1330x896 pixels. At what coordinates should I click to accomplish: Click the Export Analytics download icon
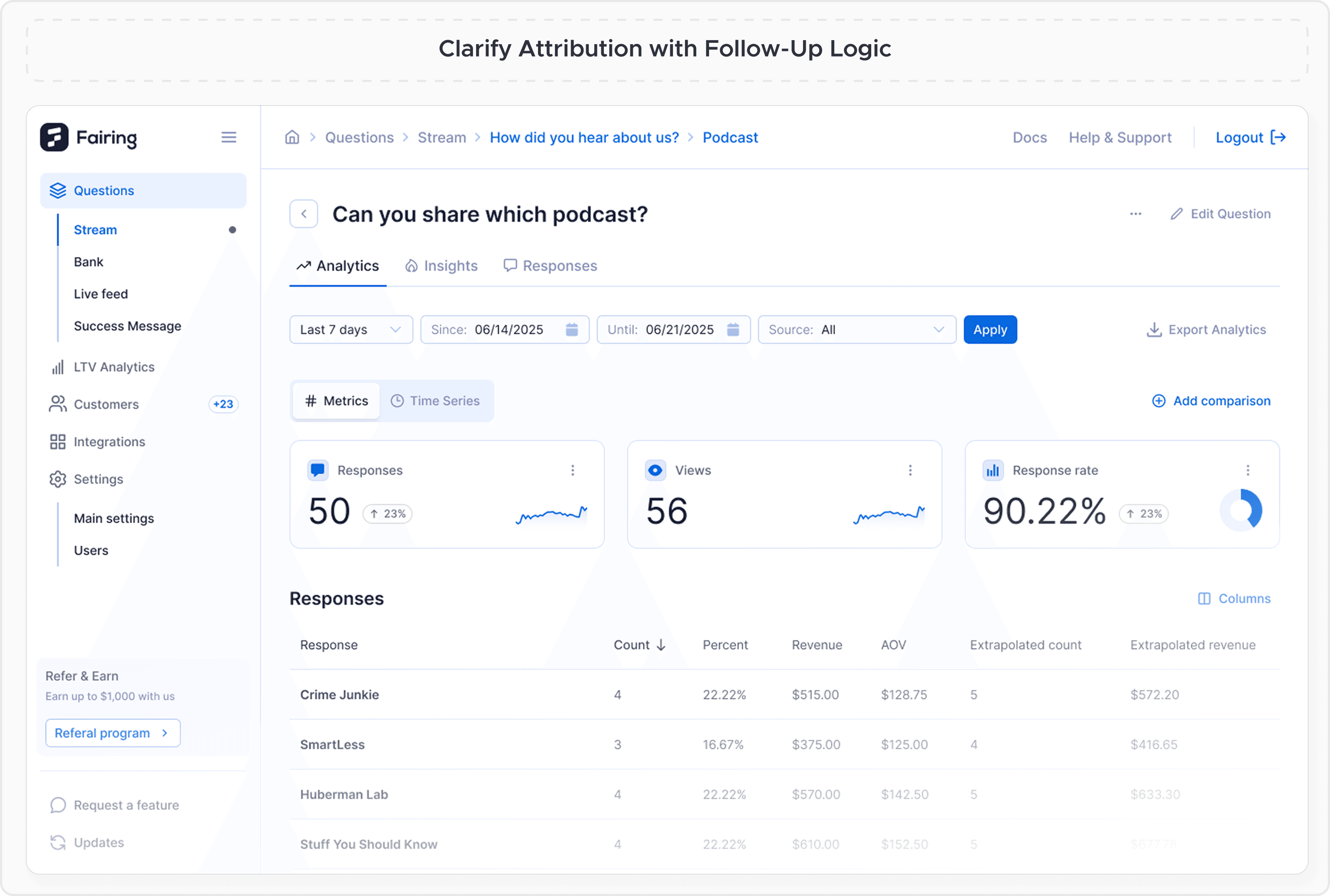point(1154,330)
